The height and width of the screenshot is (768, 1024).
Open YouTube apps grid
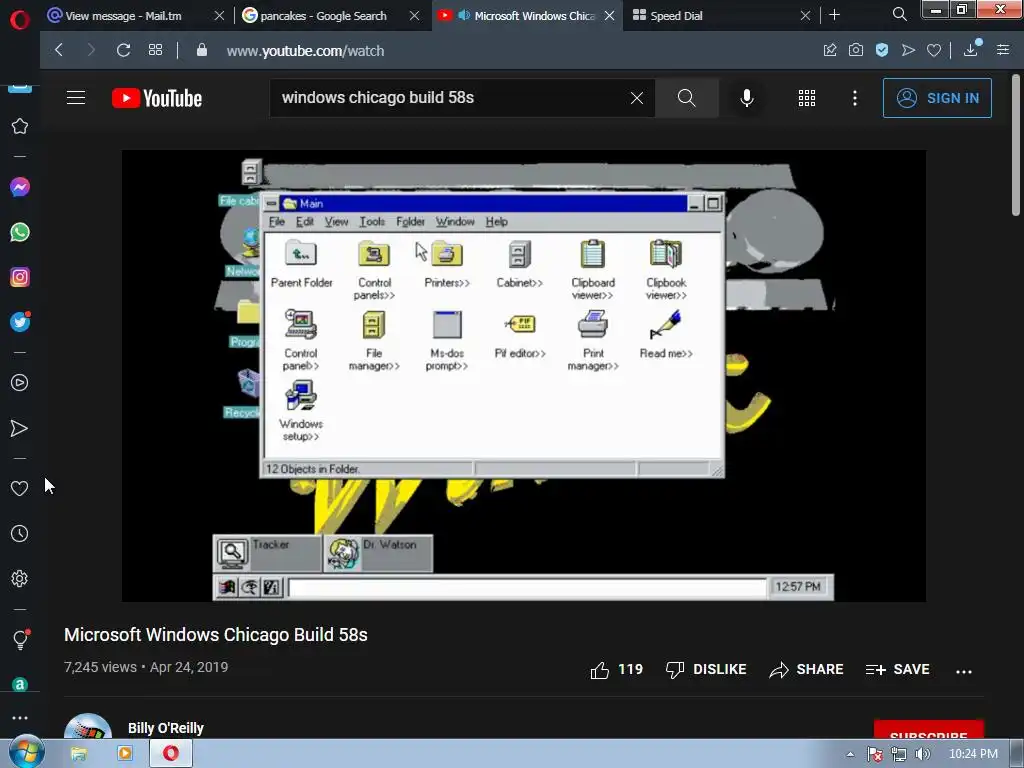(807, 98)
